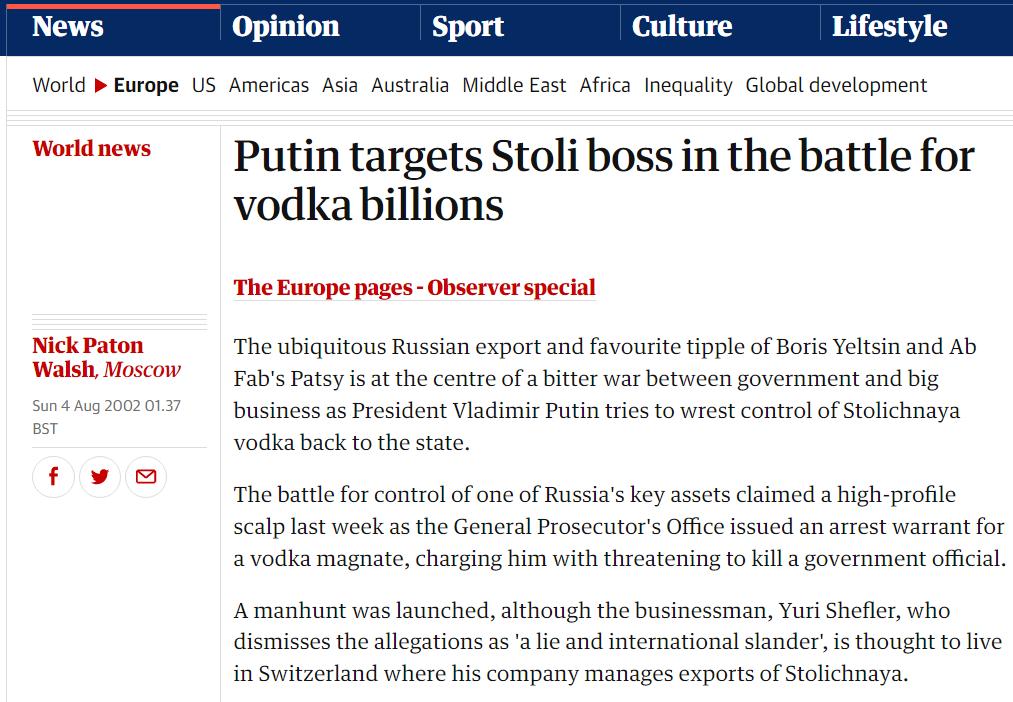Select the Lifestyle section tab
This screenshot has width=1013, height=702.
889,26
